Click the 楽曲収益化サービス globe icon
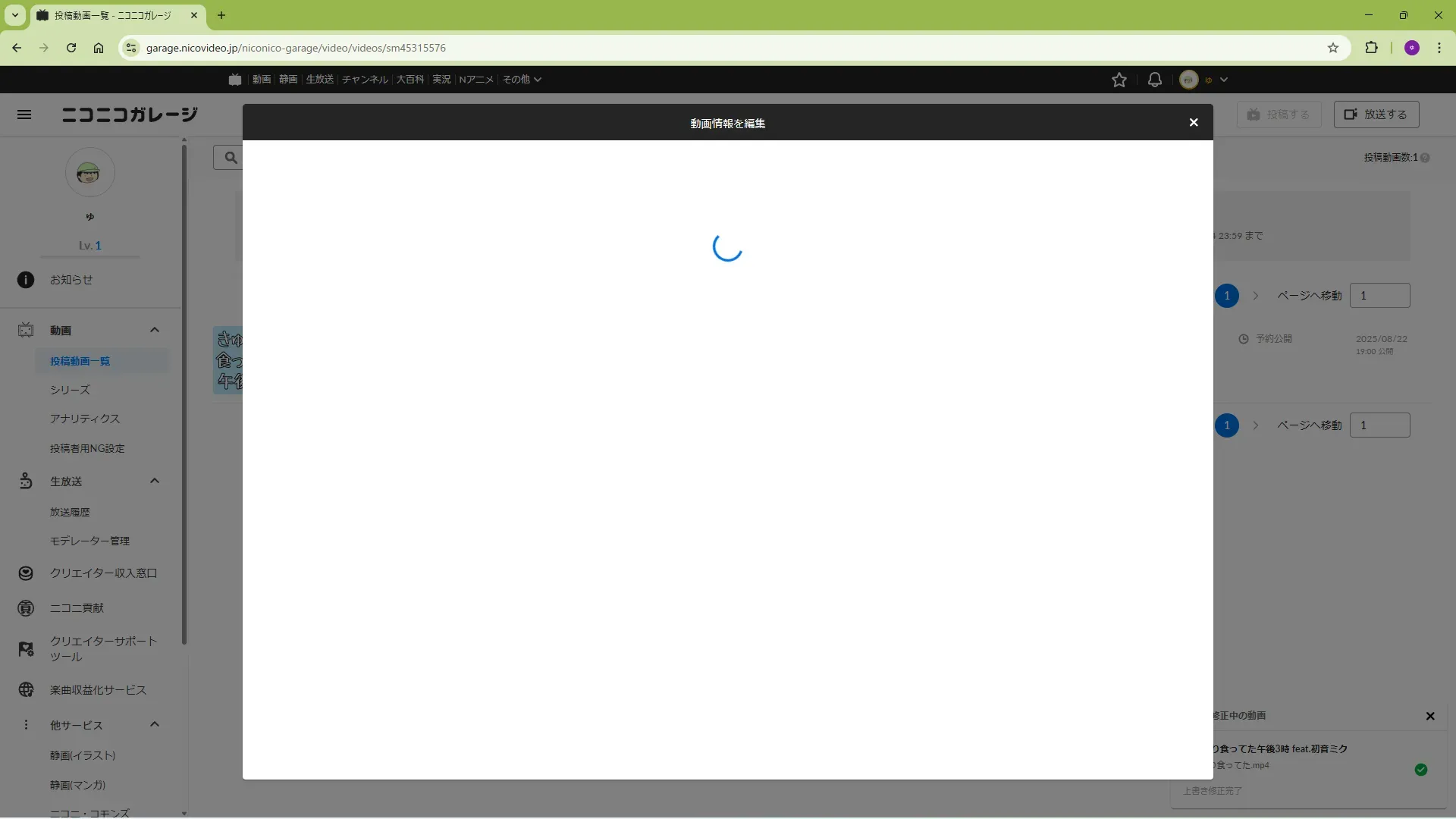The image size is (1456, 819). tap(26, 690)
